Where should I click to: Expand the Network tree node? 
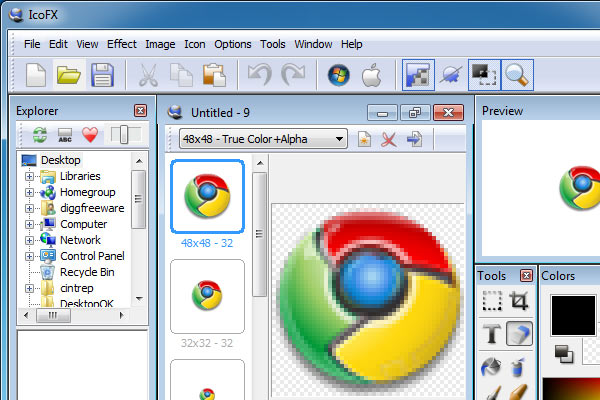click(x=29, y=240)
